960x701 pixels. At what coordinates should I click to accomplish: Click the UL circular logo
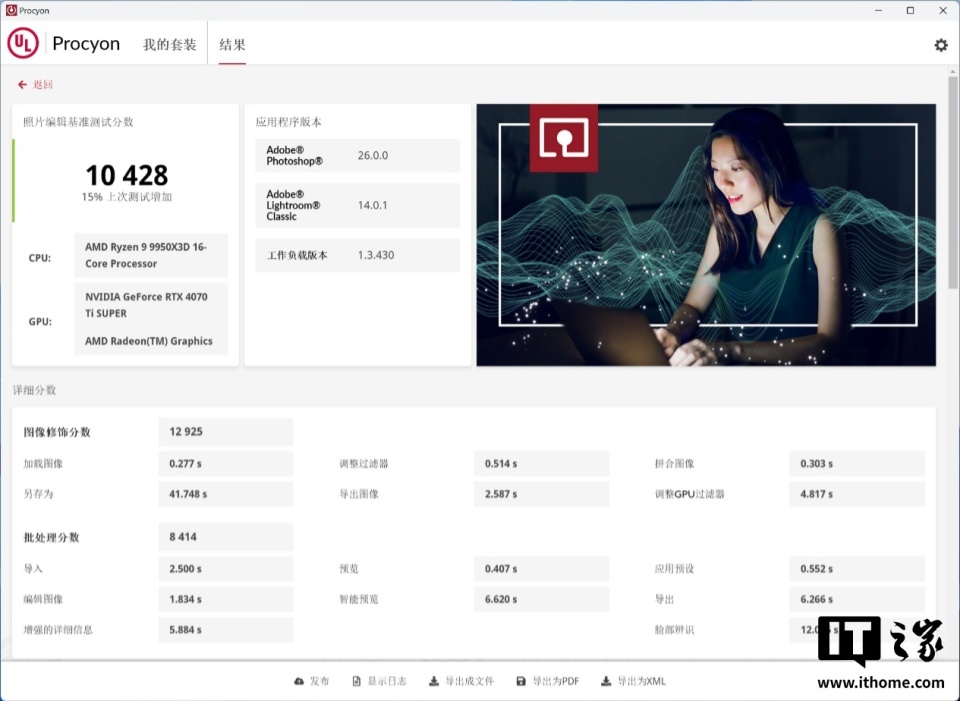pyautogui.click(x=22, y=44)
